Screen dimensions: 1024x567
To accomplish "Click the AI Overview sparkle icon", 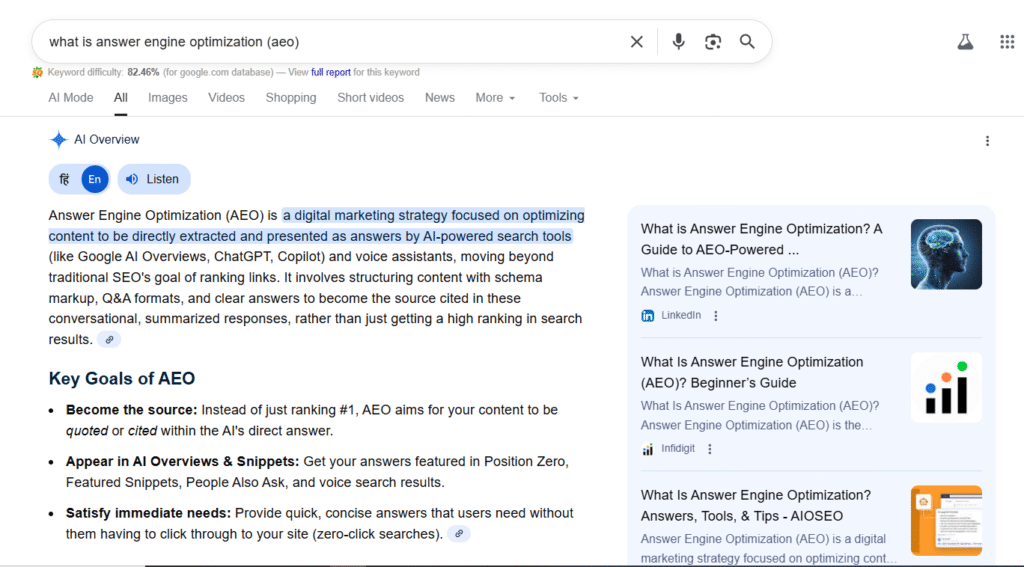I will [x=59, y=139].
